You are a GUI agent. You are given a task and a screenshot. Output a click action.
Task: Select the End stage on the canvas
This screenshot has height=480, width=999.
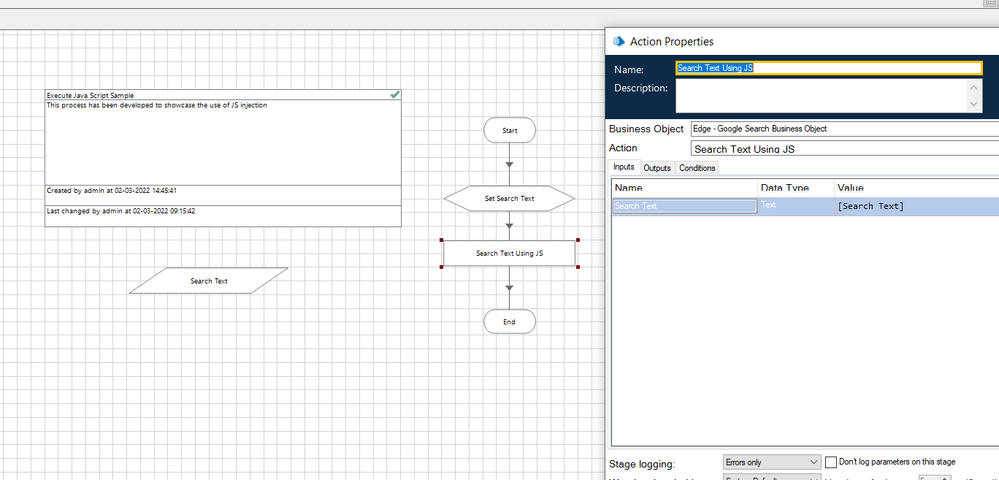pyautogui.click(x=509, y=322)
